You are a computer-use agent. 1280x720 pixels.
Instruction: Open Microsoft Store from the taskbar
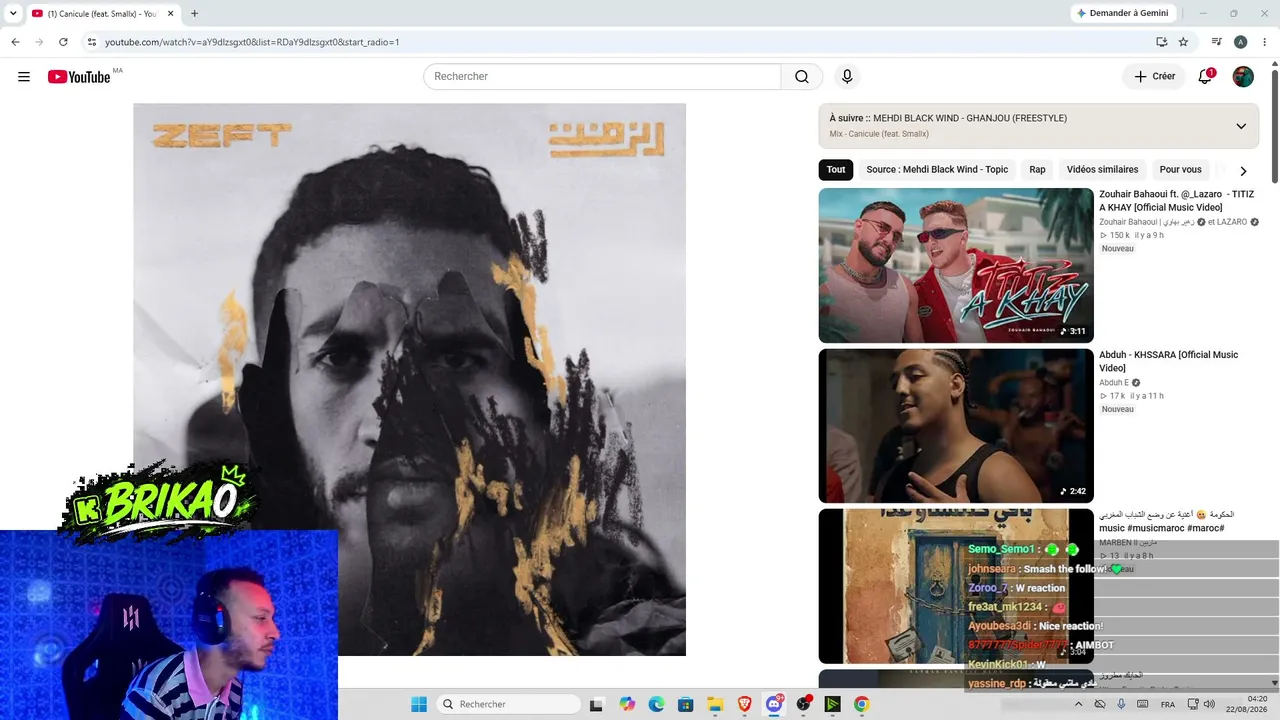point(685,704)
